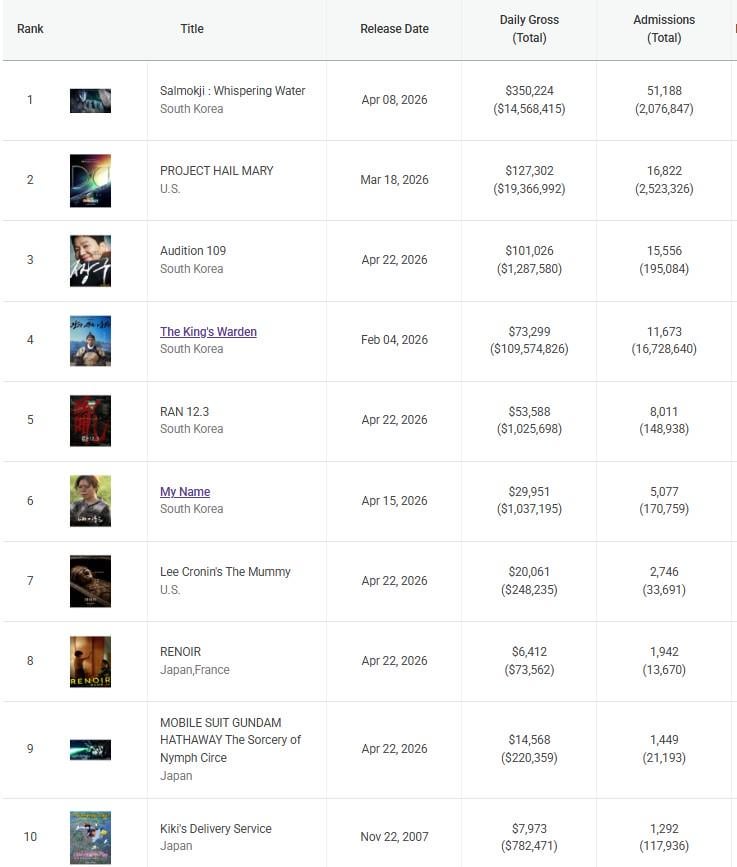Screen dimensions: 737x867
Task: Open the Salmokji: Whispering Water poster thumbnail
Action: point(90,100)
